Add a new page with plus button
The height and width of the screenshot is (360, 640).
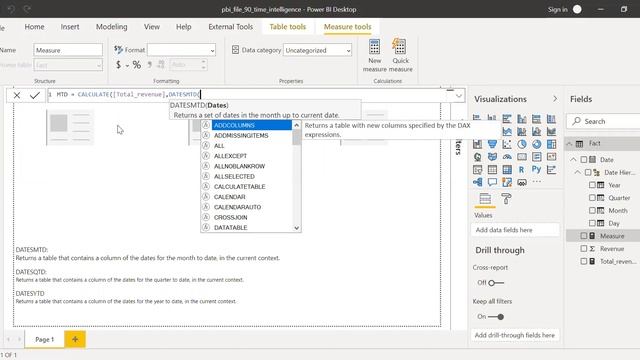coord(75,339)
